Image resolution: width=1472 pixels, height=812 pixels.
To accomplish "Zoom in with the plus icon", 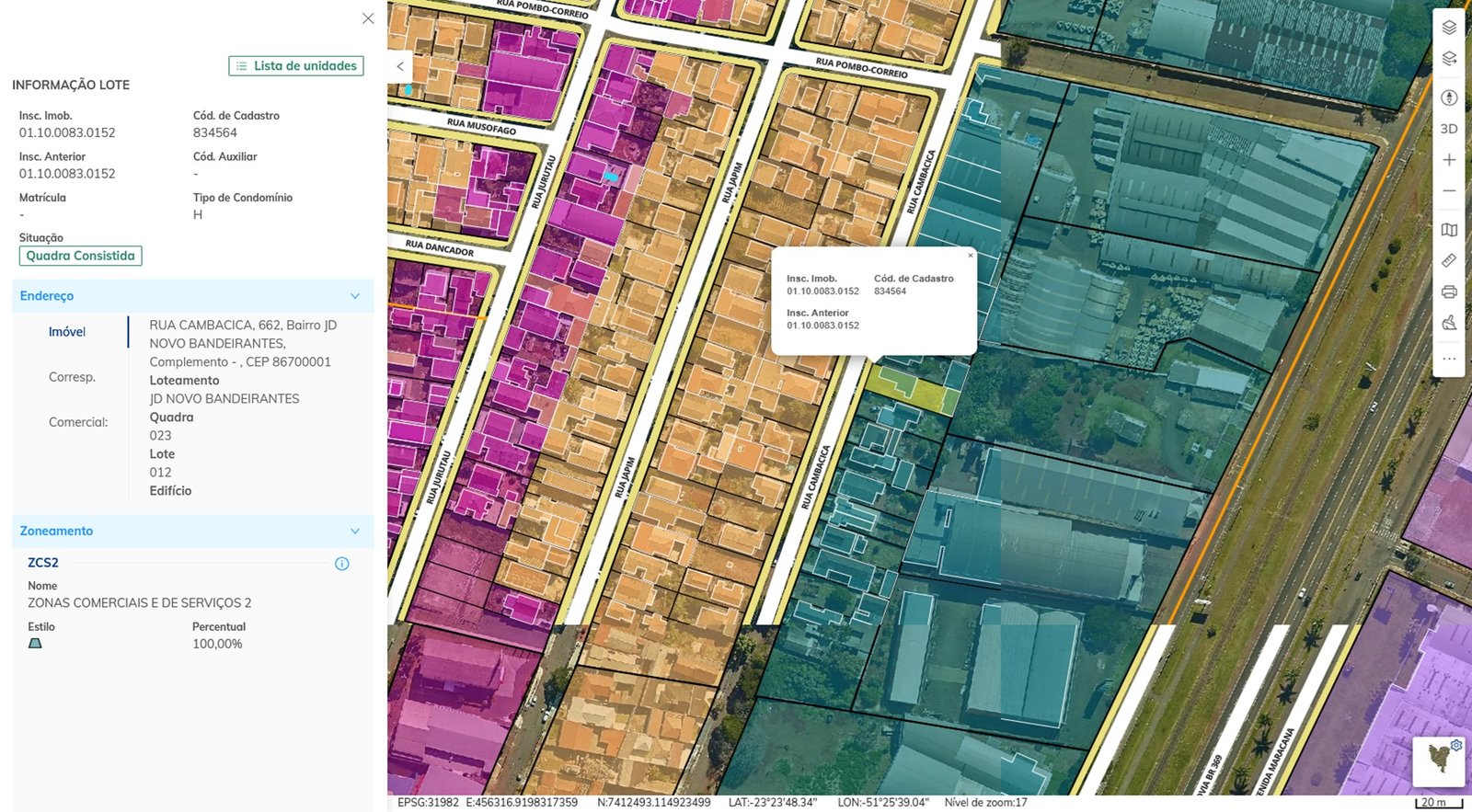I will [x=1449, y=160].
